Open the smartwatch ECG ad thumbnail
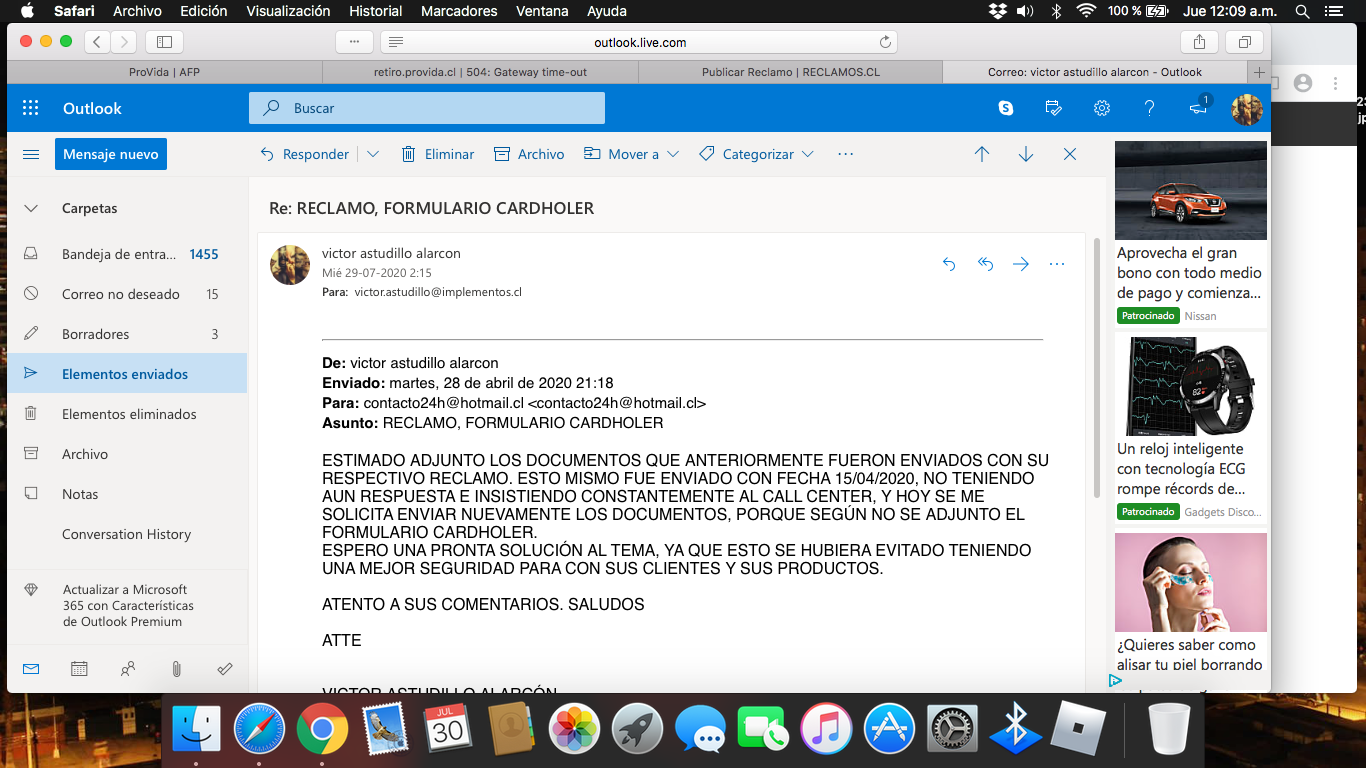Viewport: 1366px width, 768px height. (1190, 386)
